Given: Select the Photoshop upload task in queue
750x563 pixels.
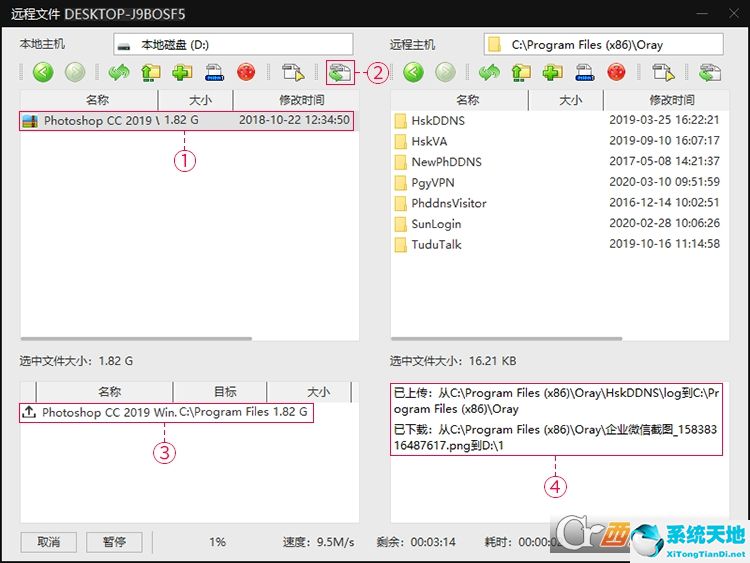Looking at the screenshot, I should pos(165,412).
